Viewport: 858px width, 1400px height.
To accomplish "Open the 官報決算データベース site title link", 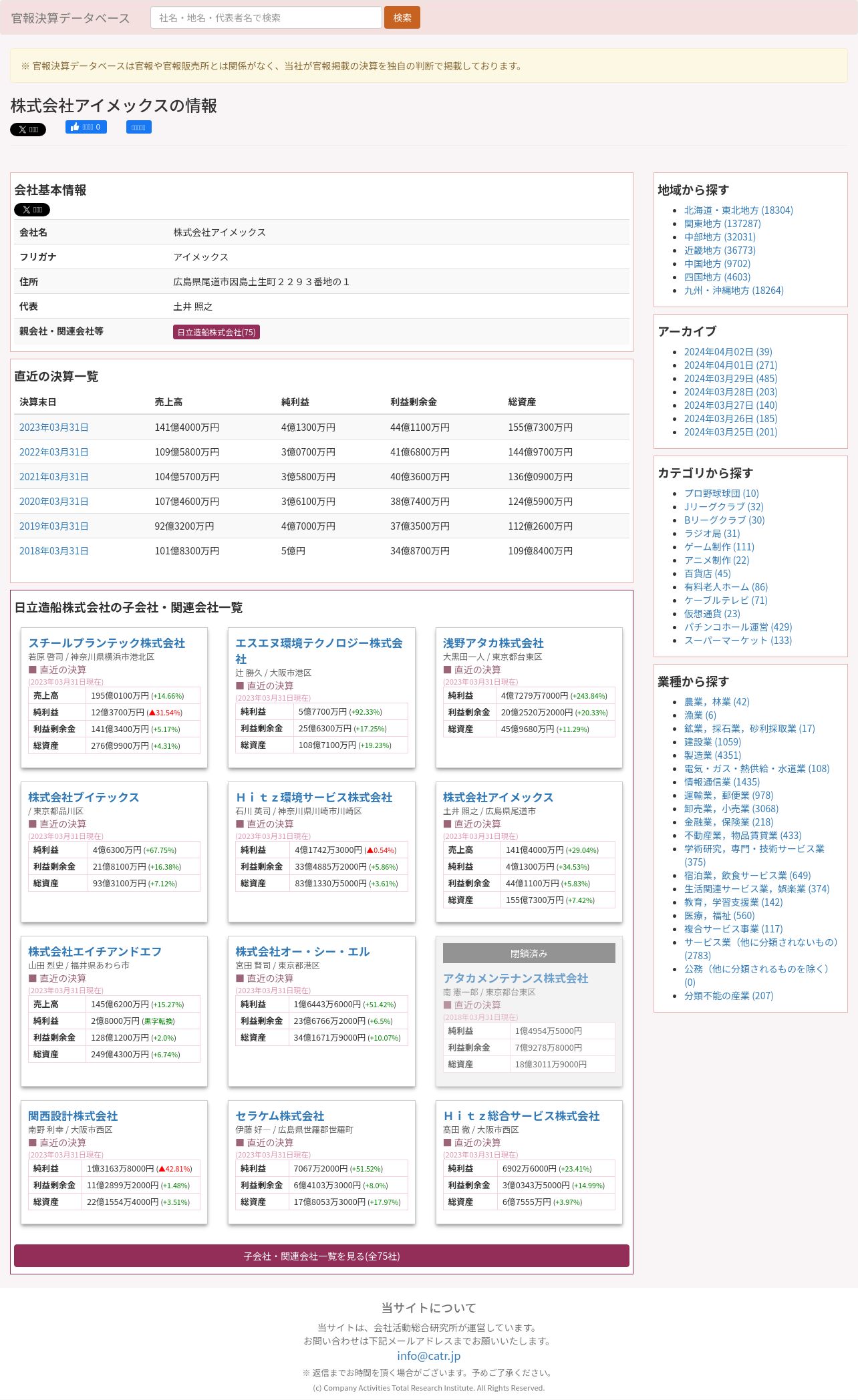I will coord(71,18).
